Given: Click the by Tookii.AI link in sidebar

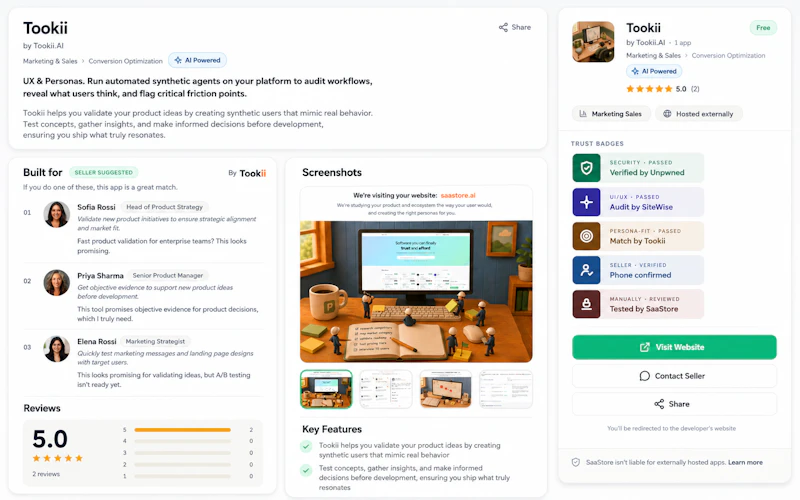Looking at the screenshot, I should 645,43.
